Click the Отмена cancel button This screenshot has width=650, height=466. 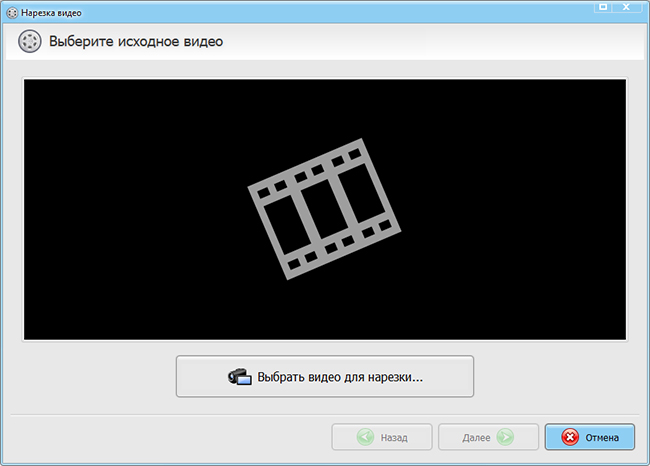coord(589,437)
